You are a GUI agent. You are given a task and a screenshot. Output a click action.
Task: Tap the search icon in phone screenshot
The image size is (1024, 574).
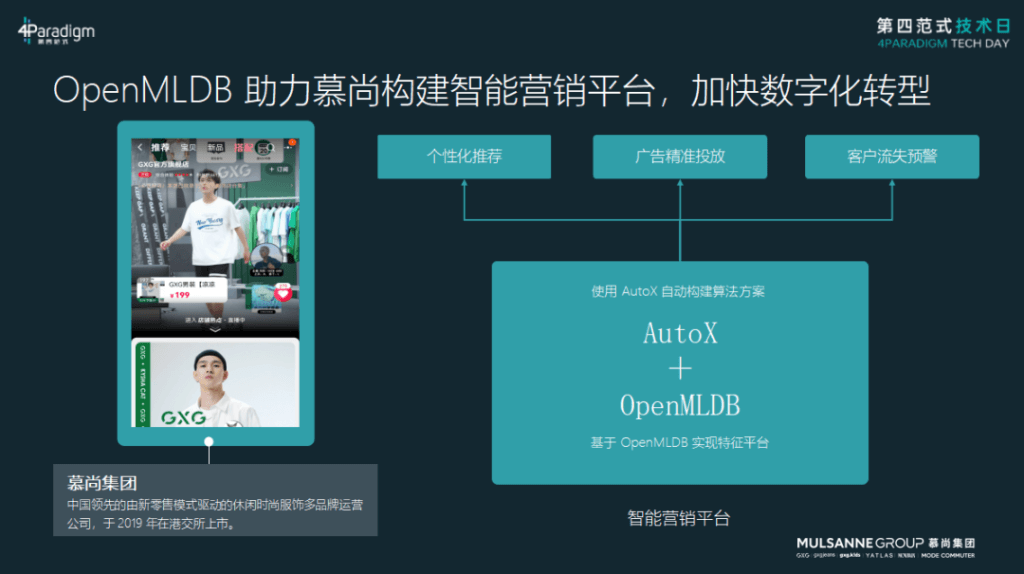270,148
